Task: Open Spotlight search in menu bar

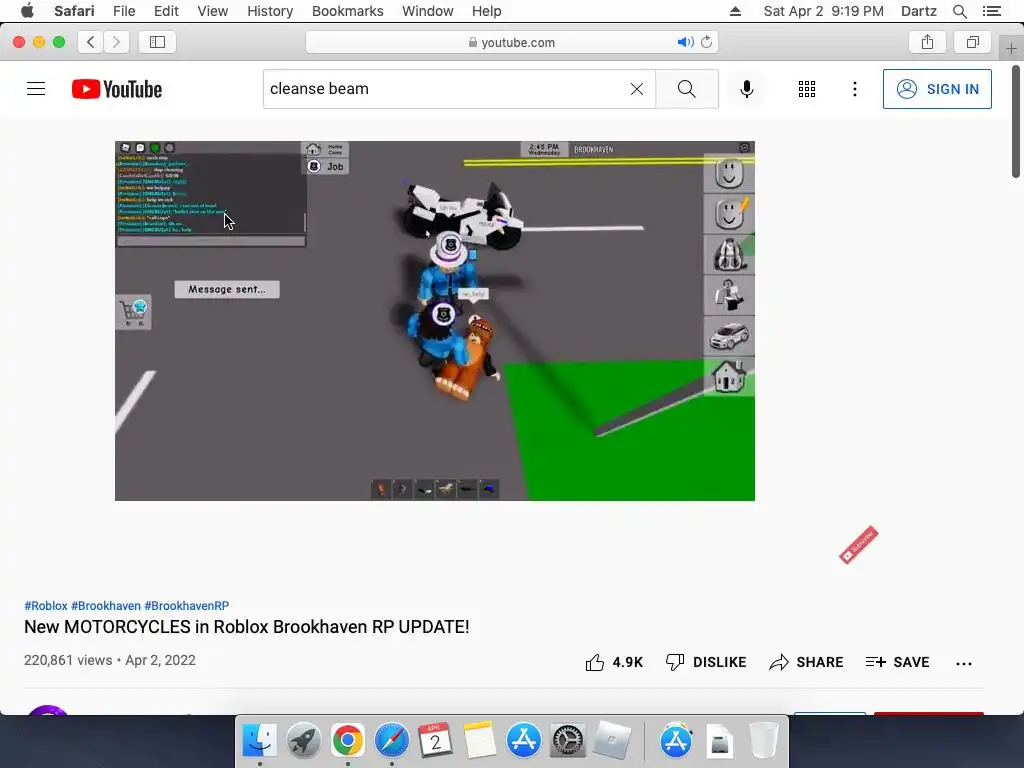Action: (959, 11)
